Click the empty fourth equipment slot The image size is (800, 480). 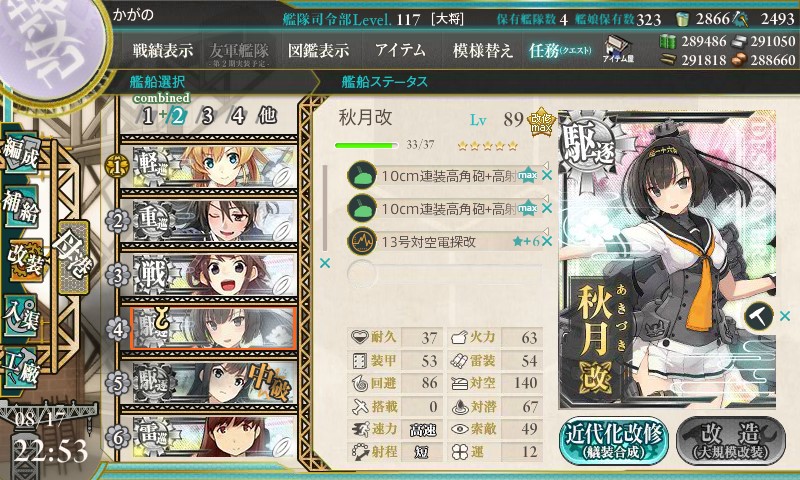444,273
